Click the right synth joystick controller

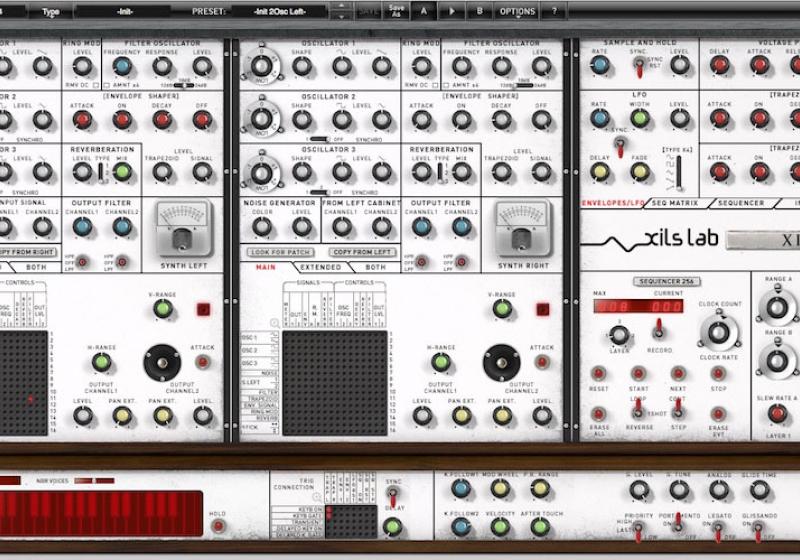click(502, 363)
